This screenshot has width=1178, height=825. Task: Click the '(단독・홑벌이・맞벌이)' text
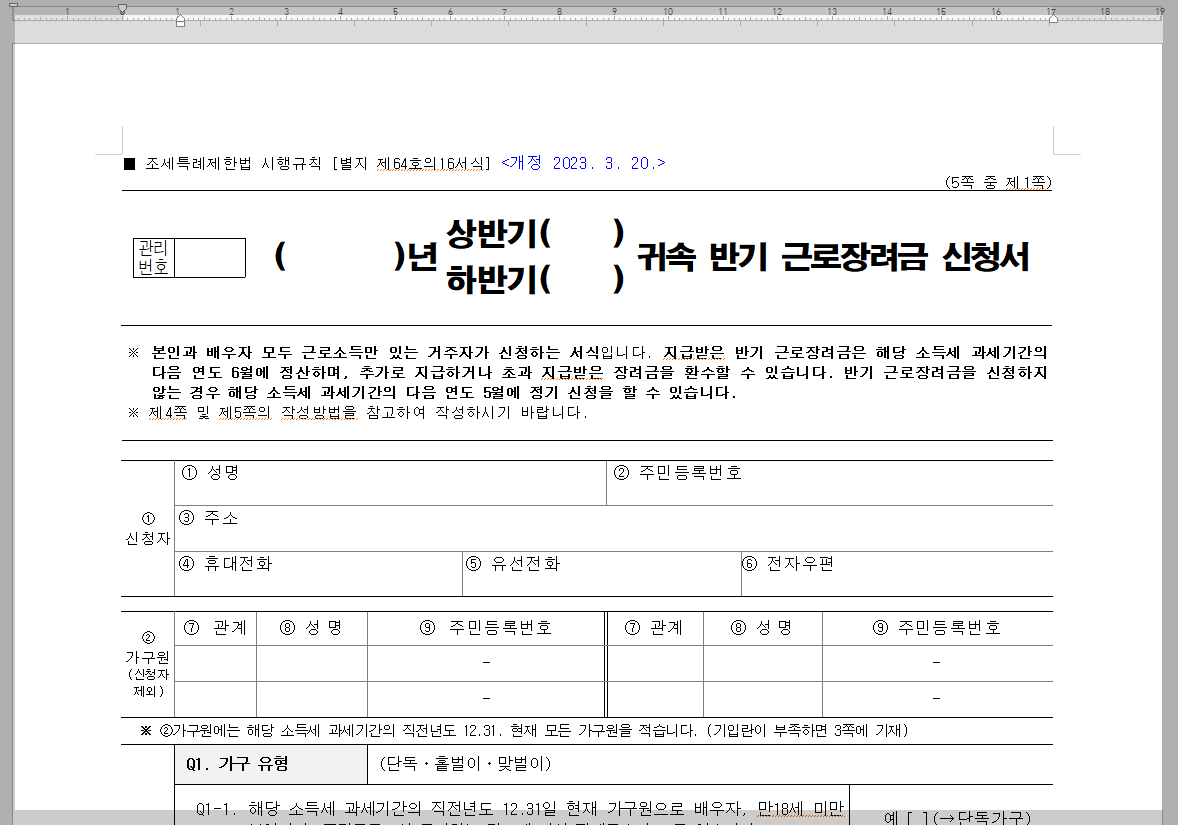point(466,763)
